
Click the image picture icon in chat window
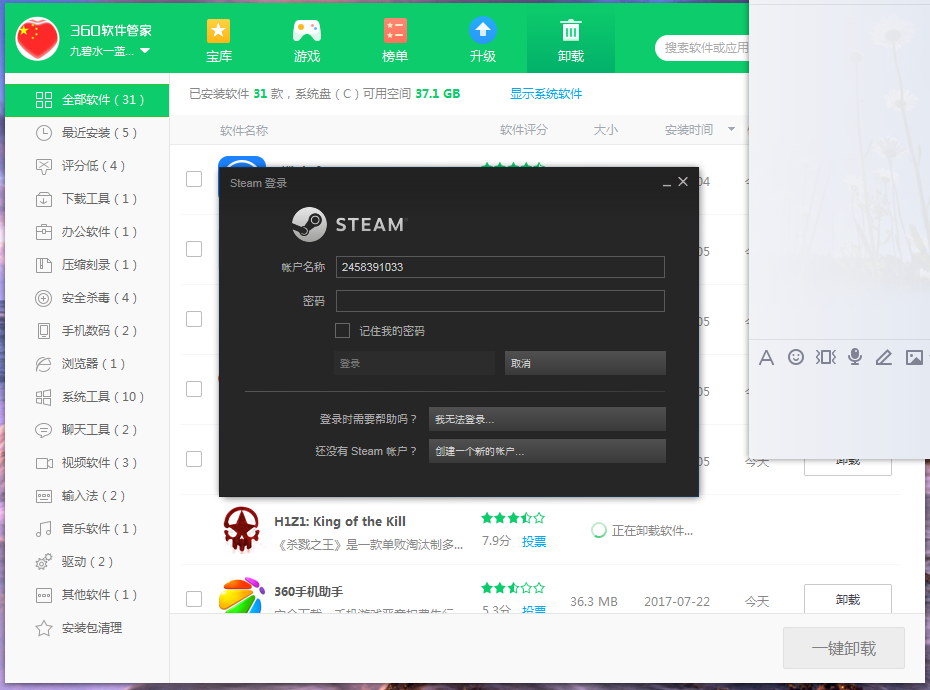pyautogui.click(x=914, y=357)
